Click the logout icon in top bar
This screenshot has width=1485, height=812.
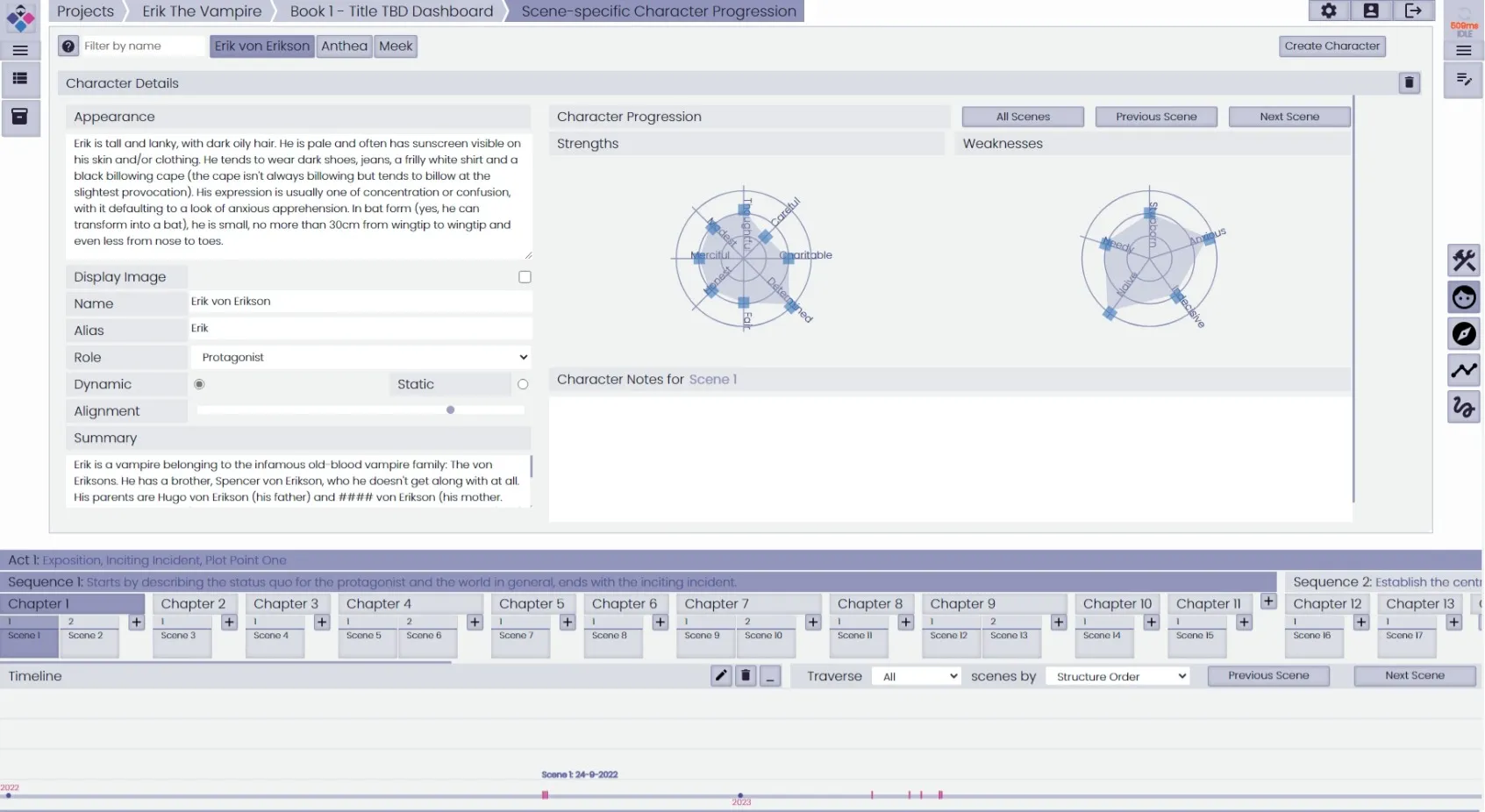1412,11
